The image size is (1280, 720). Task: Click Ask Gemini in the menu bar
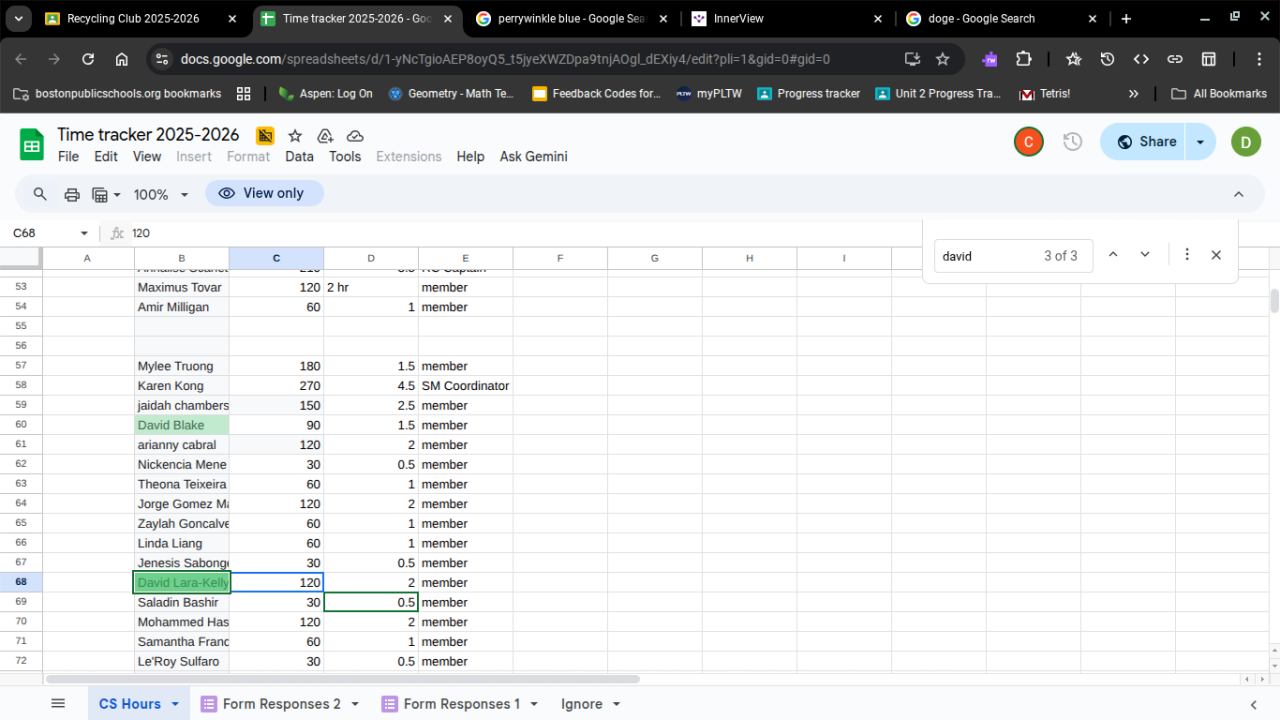[x=534, y=156]
